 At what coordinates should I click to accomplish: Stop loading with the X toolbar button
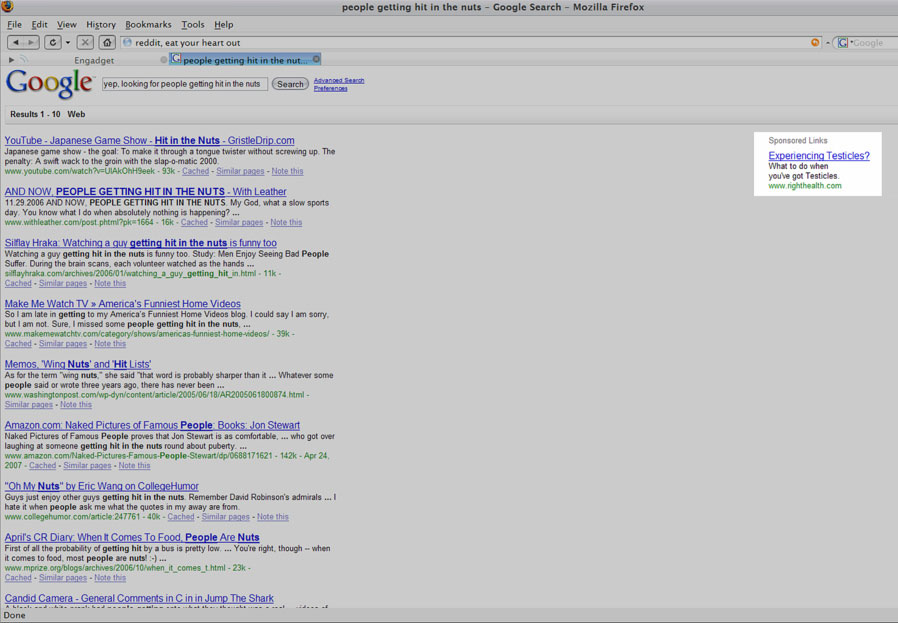point(85,42)
